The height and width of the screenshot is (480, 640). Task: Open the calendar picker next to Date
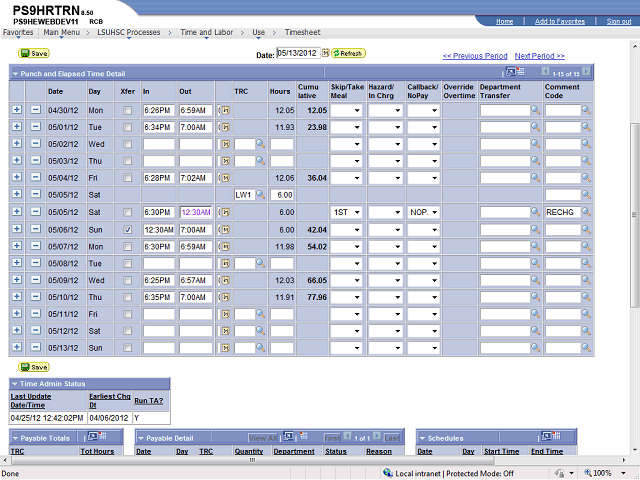[326, 53]
